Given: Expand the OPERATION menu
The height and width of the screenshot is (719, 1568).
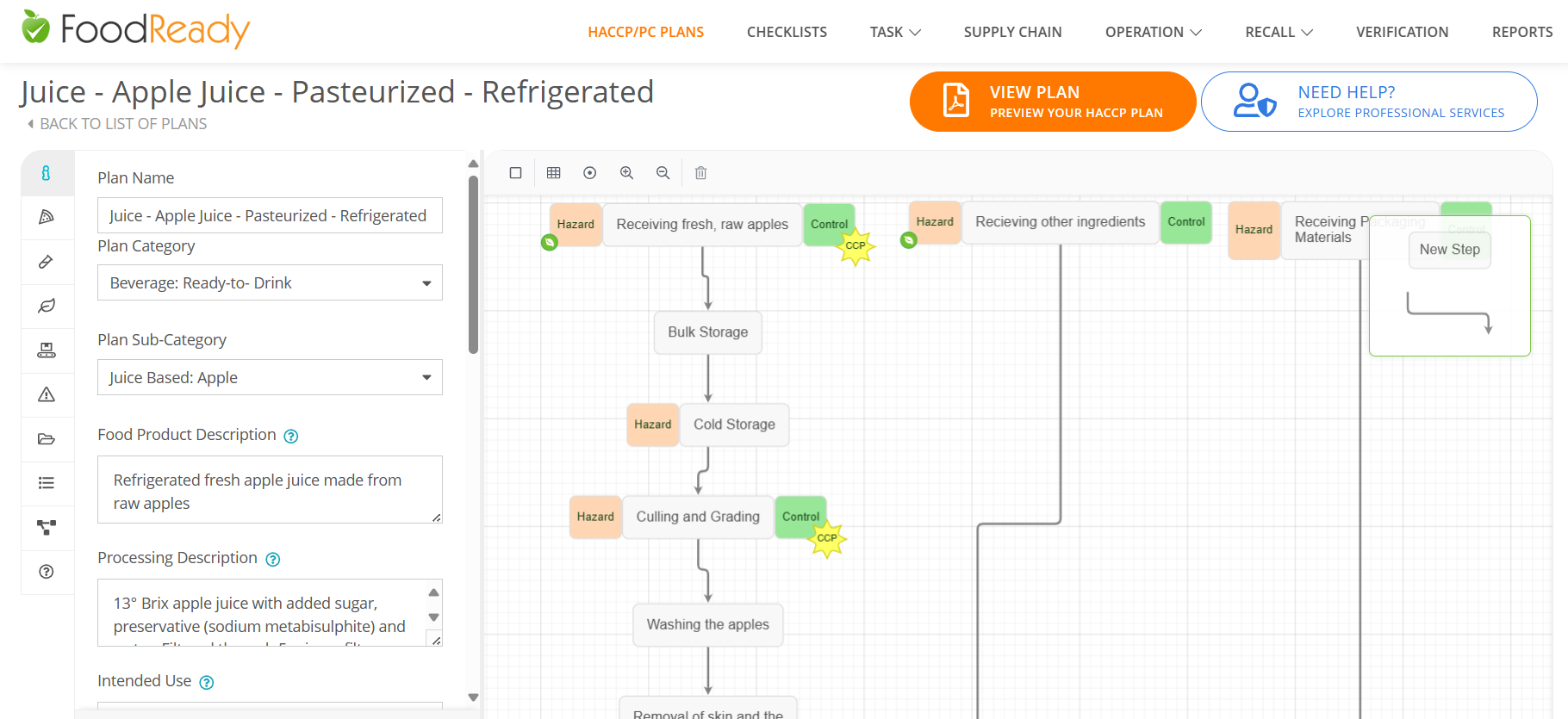Looking at the screenshot, I should pos(1154,32).
